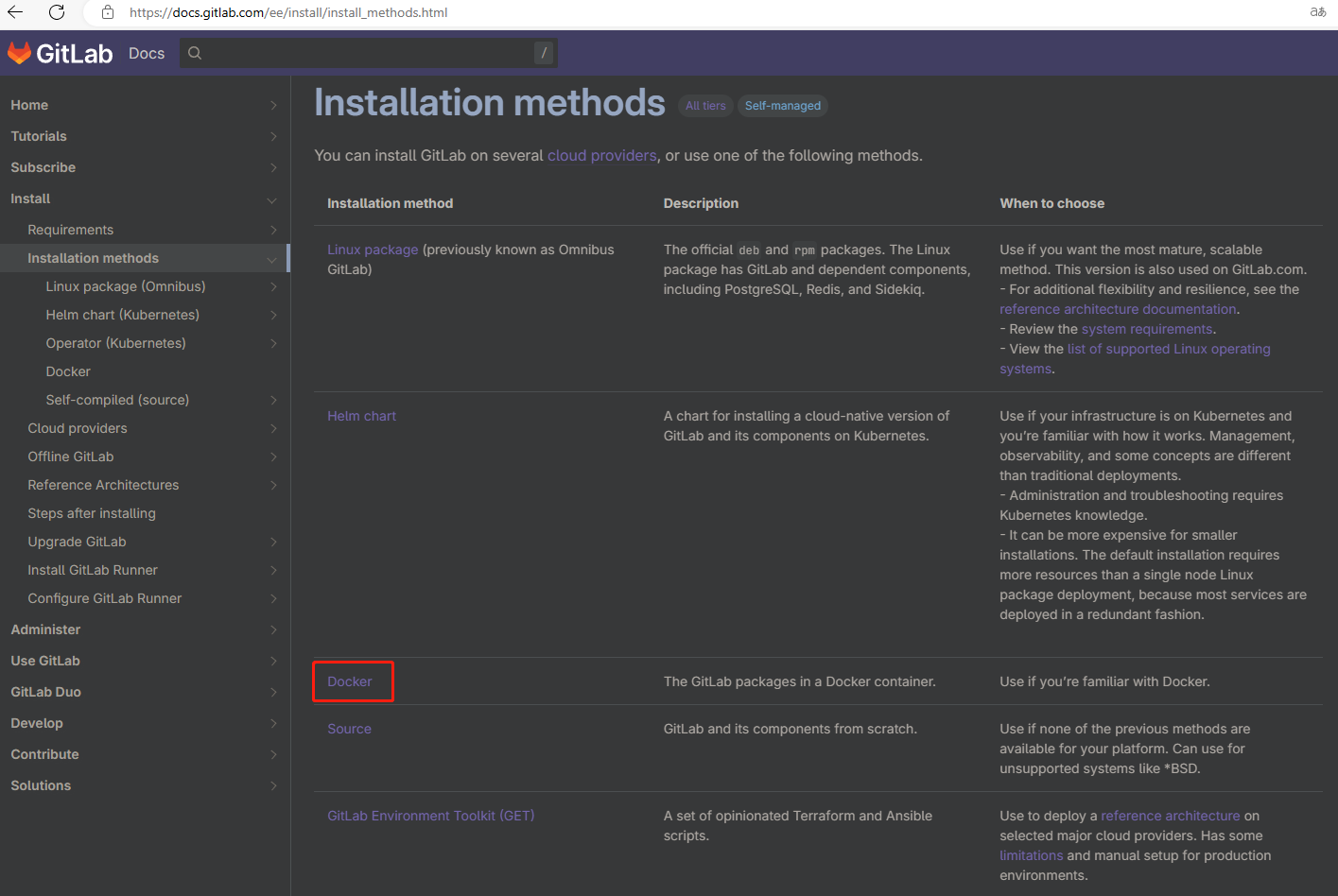Select Upgrade GitLab sidebar item

coord(77,542)
